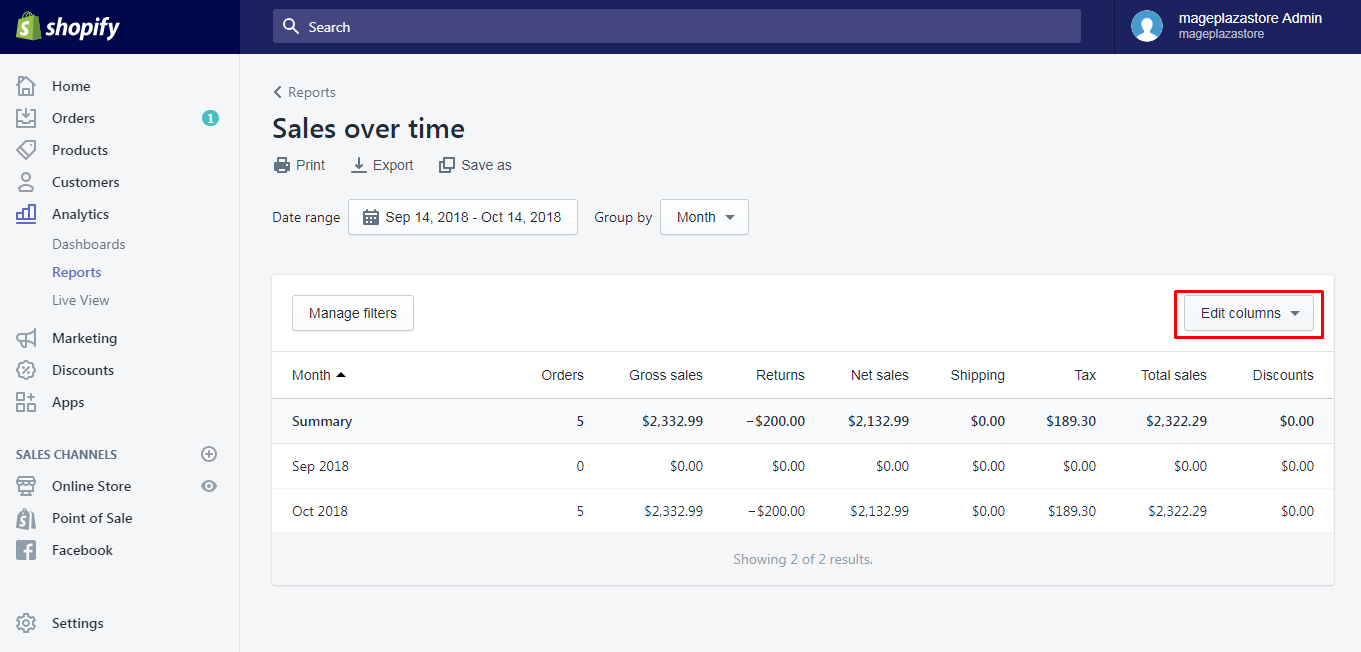Click the Shipping column header
The width and height of the screenshot is (1361, 652).
tap(978, 375)
